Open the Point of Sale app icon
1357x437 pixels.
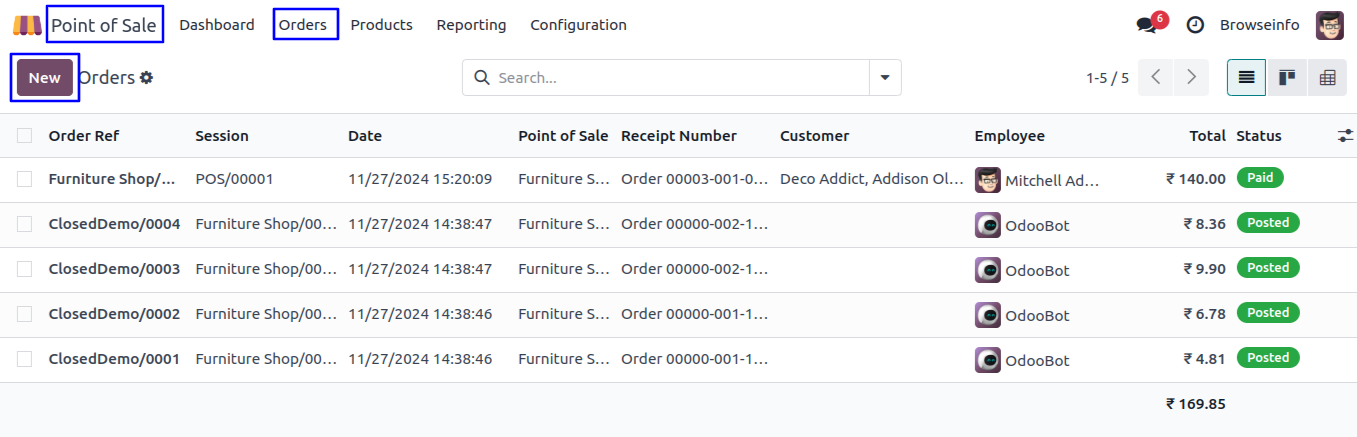[x=27, y=25]
